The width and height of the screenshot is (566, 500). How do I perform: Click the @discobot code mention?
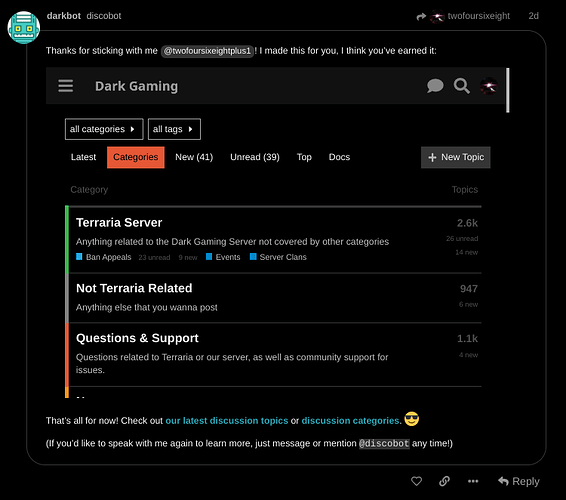click(x=384, y=443)
